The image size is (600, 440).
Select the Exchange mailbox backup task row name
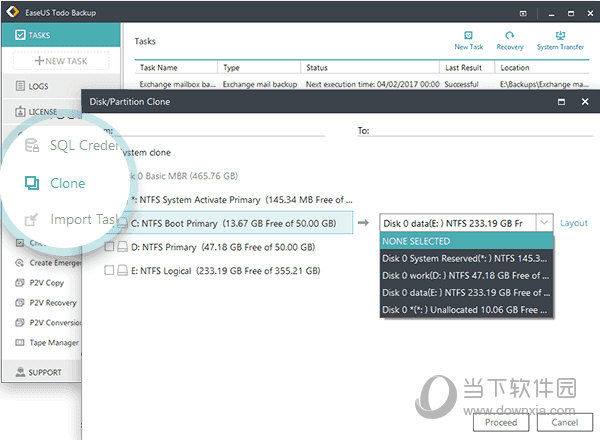(x=177, y=84)
